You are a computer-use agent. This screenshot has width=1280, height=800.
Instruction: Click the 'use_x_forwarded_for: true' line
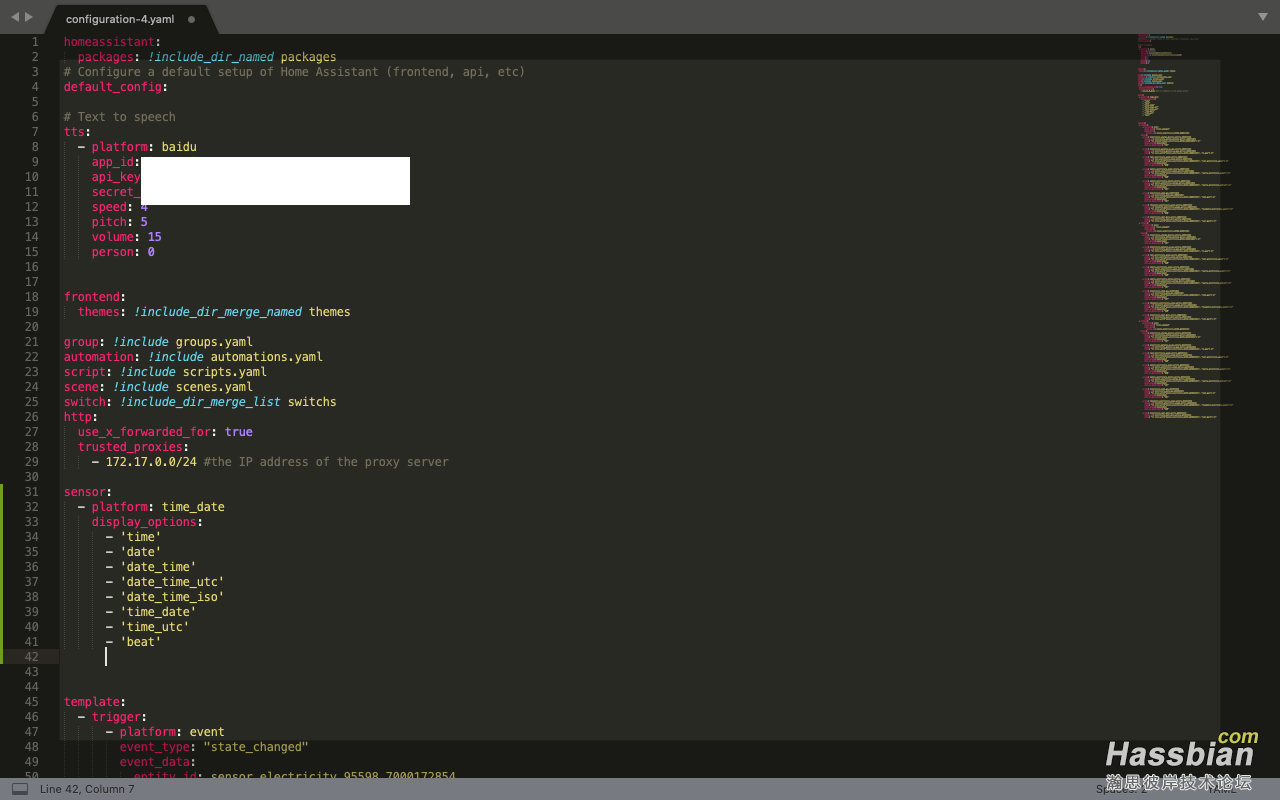[x=165, y=432]
